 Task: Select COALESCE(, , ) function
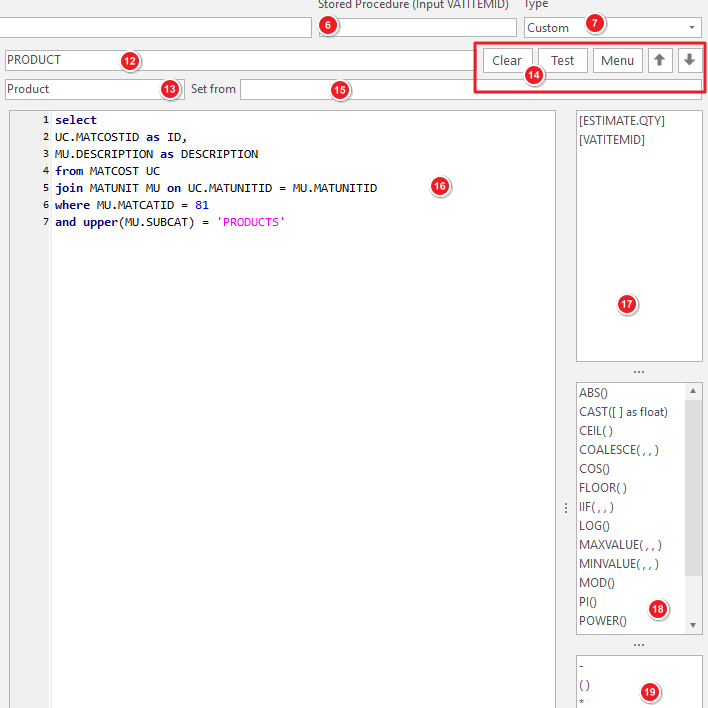point(619,450)
